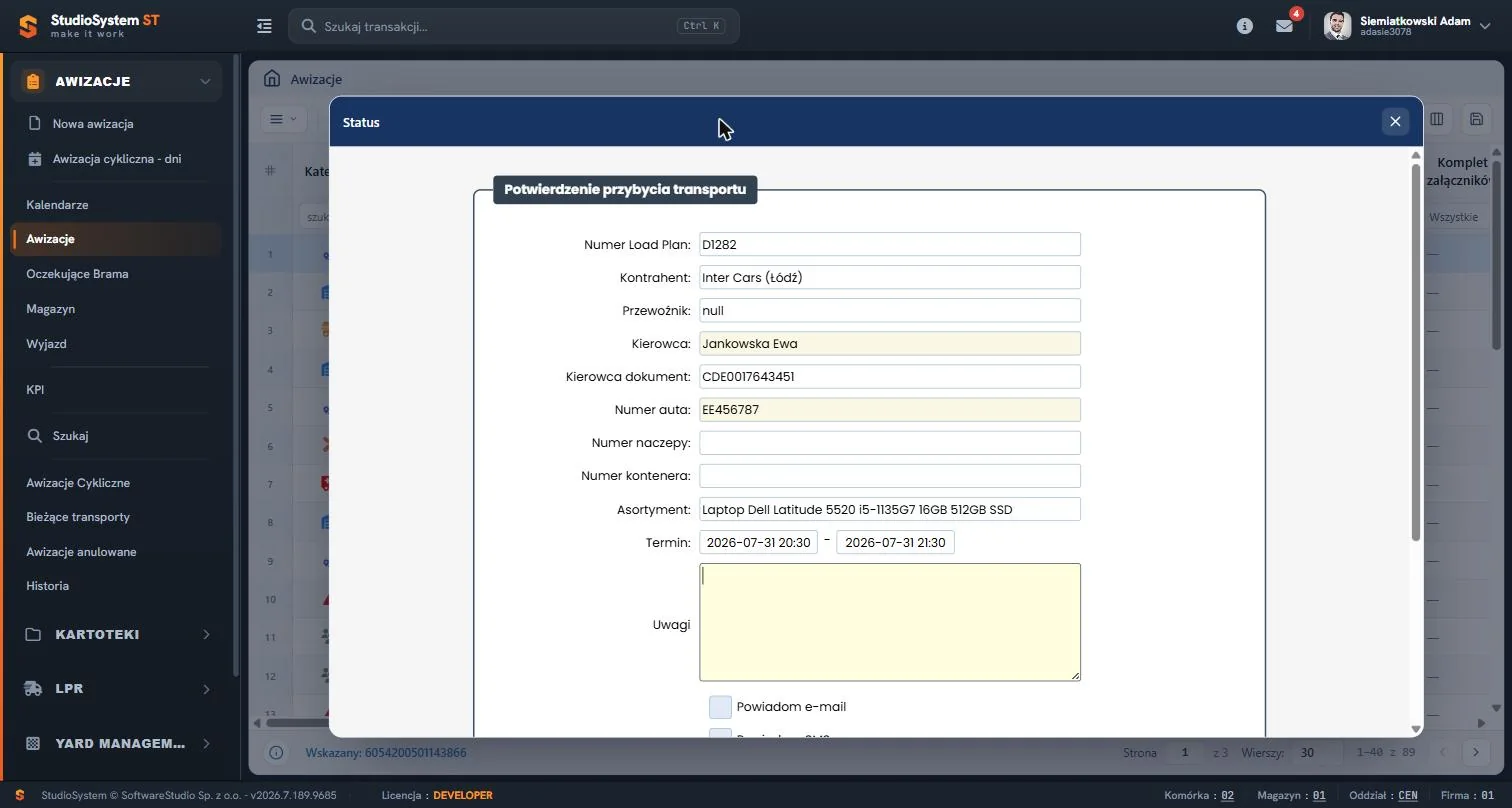Click the Termin start date 2026-07-31 20:30
The image size is (1512, 808).
point(758,542)
